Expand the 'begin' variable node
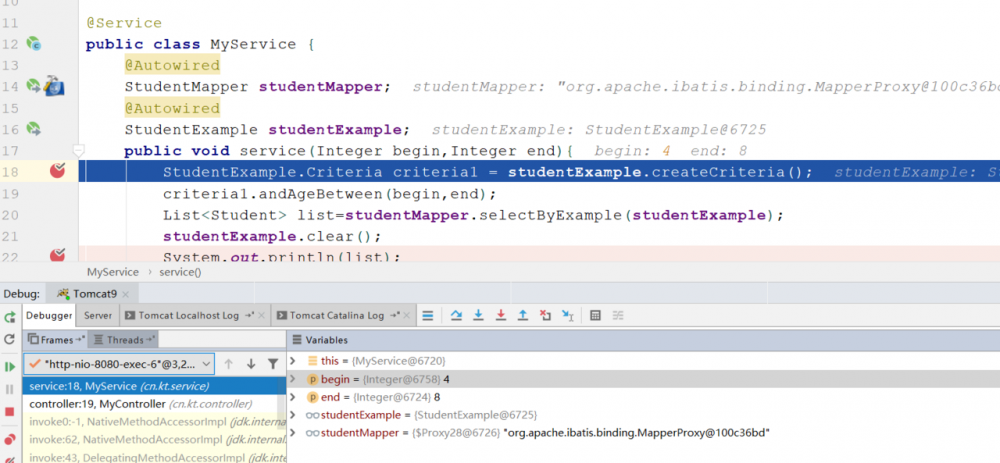The width and height of the screenshot is (1000, 463). click(x=293, y=379)
